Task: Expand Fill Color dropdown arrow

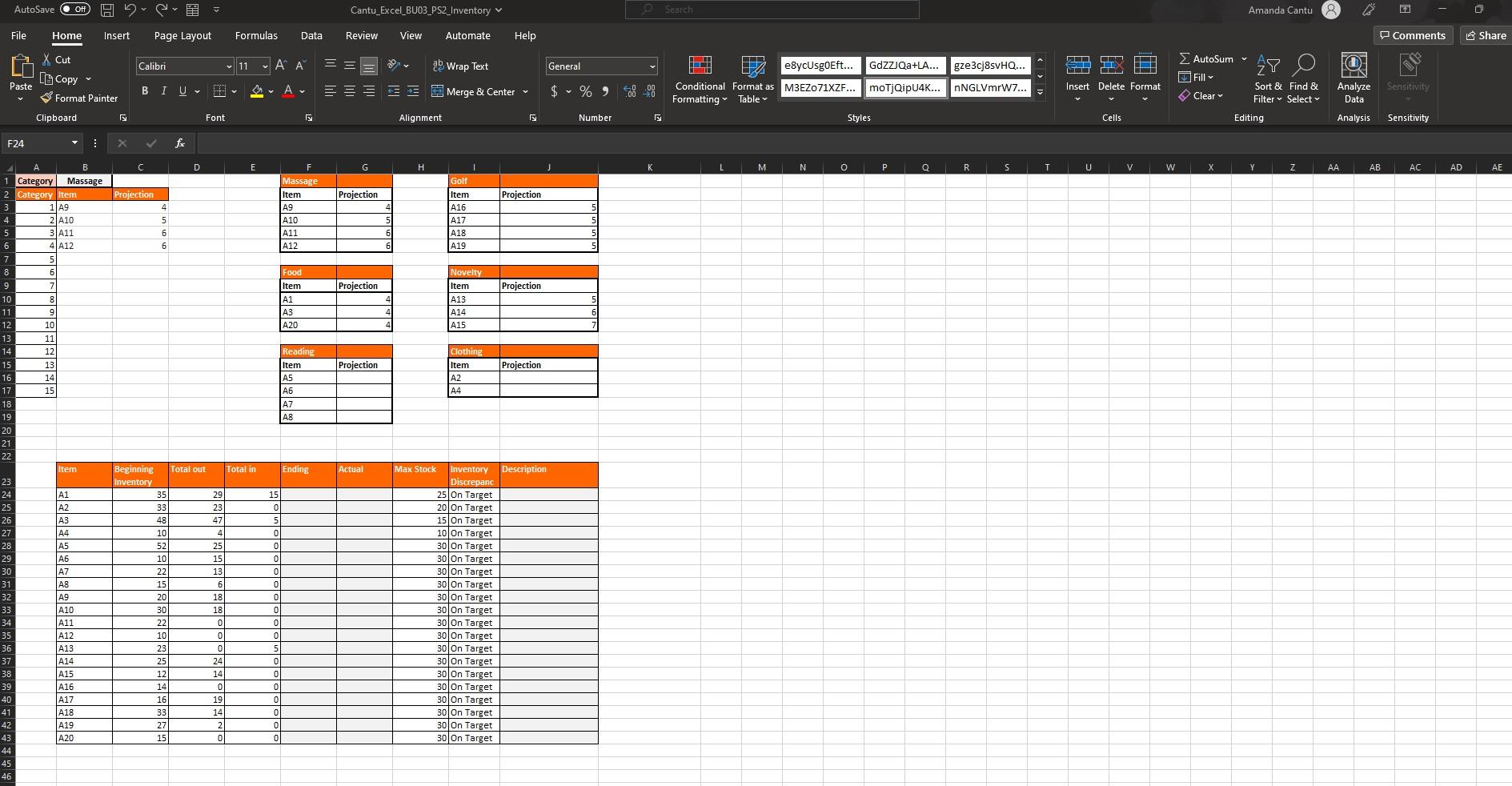Action: [271, 91]
